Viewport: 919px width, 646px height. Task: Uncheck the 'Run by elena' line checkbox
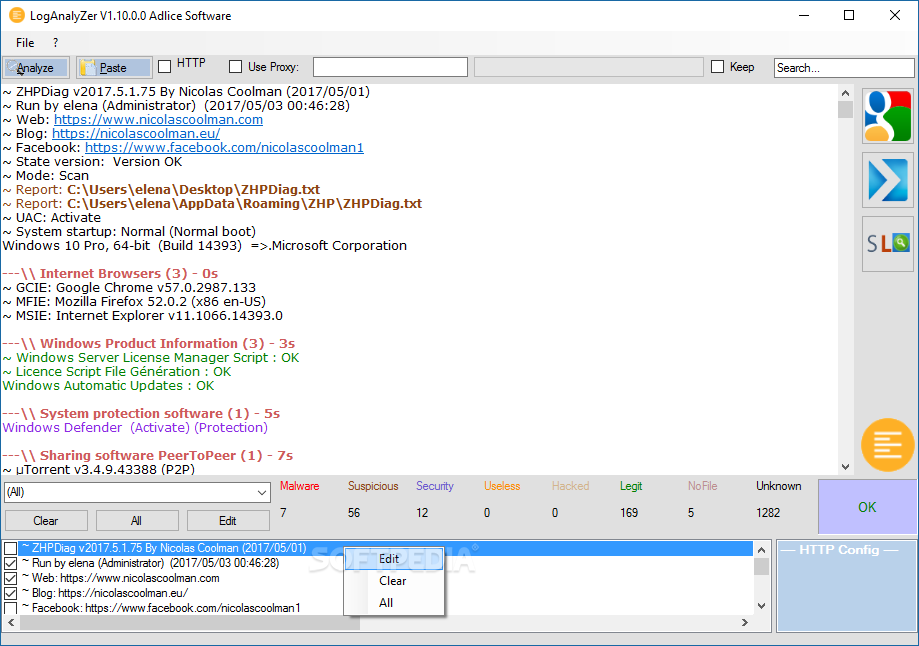click(11, 563)
